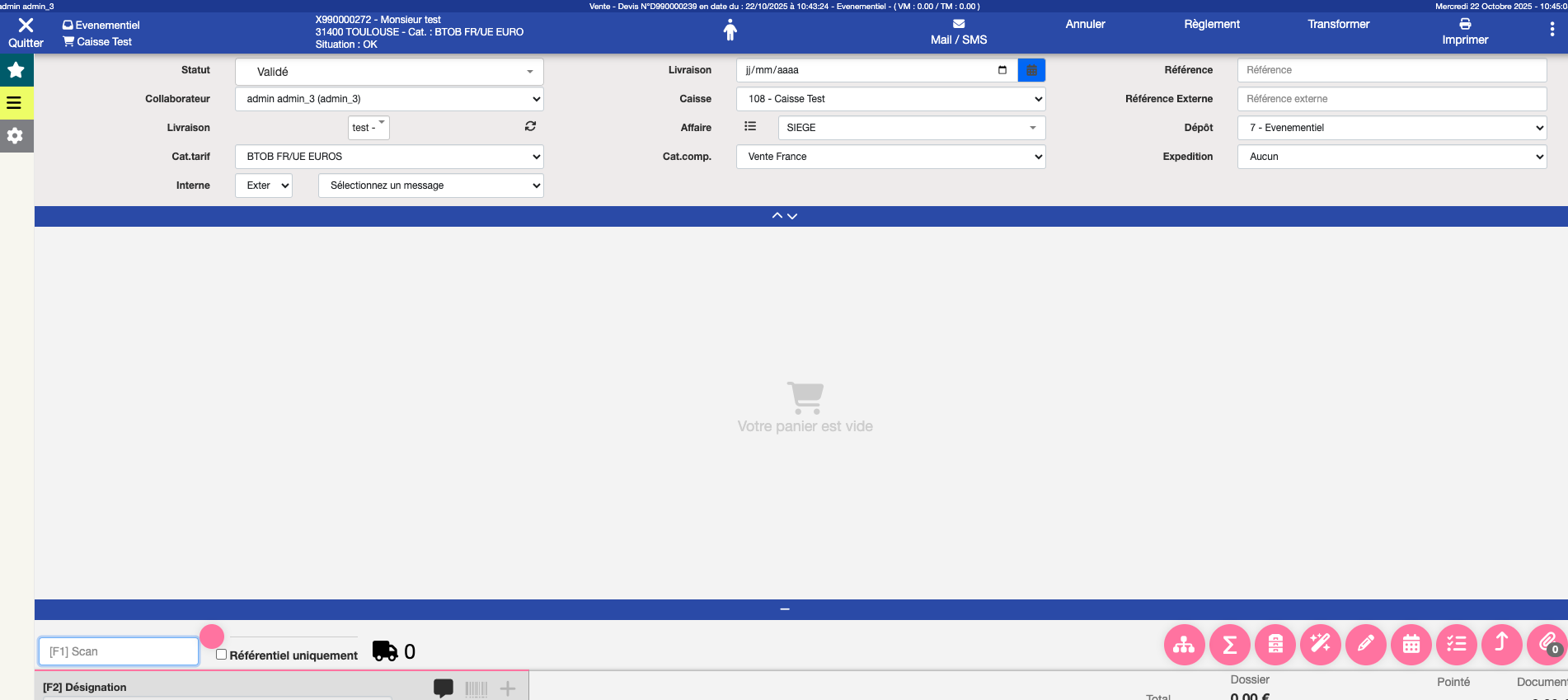Open the favorites star in sidebar
The width and height of the screenshot is (1568, 700).
tap(16, 70)
